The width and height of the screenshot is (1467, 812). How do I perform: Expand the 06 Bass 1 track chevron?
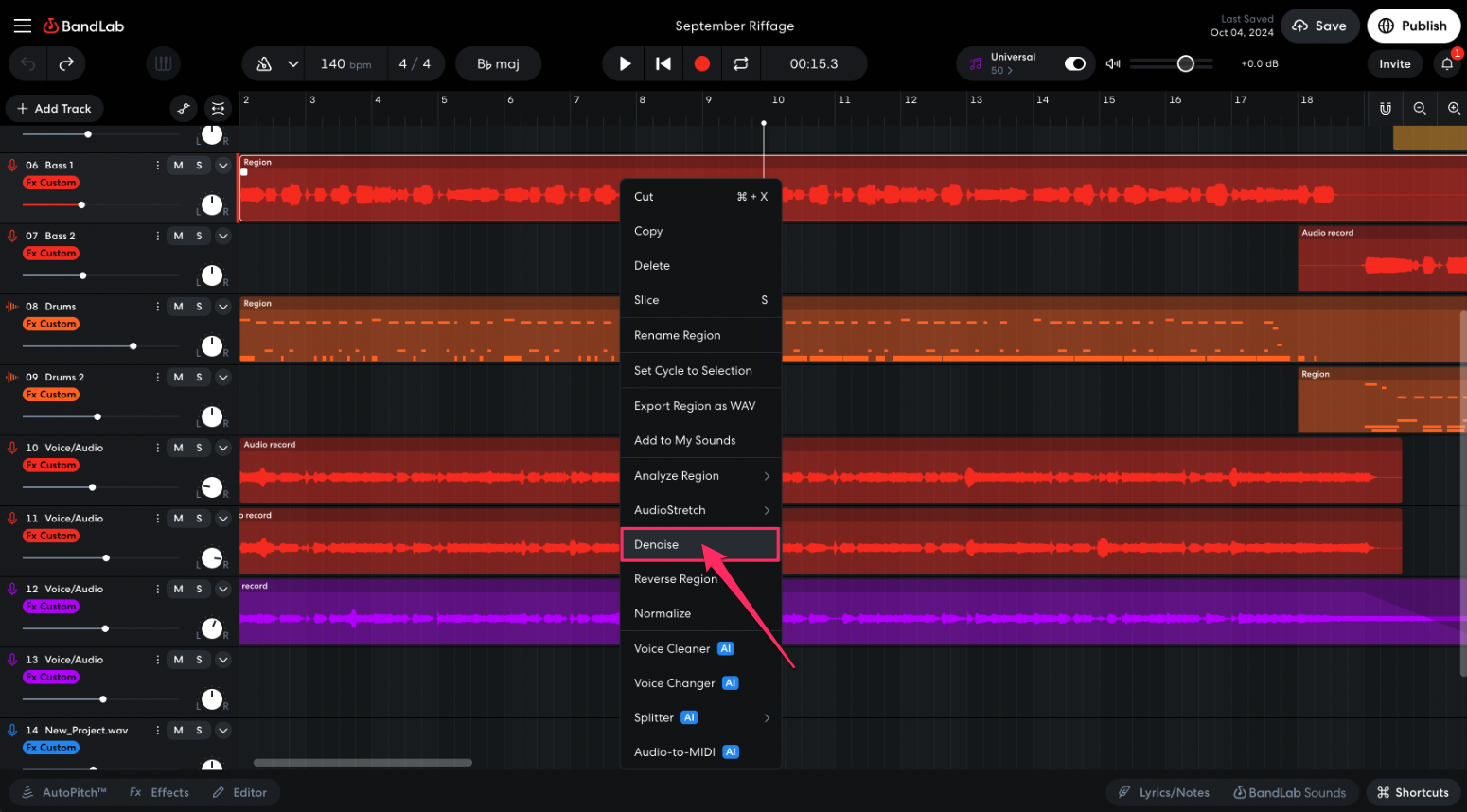coord(223,166)
